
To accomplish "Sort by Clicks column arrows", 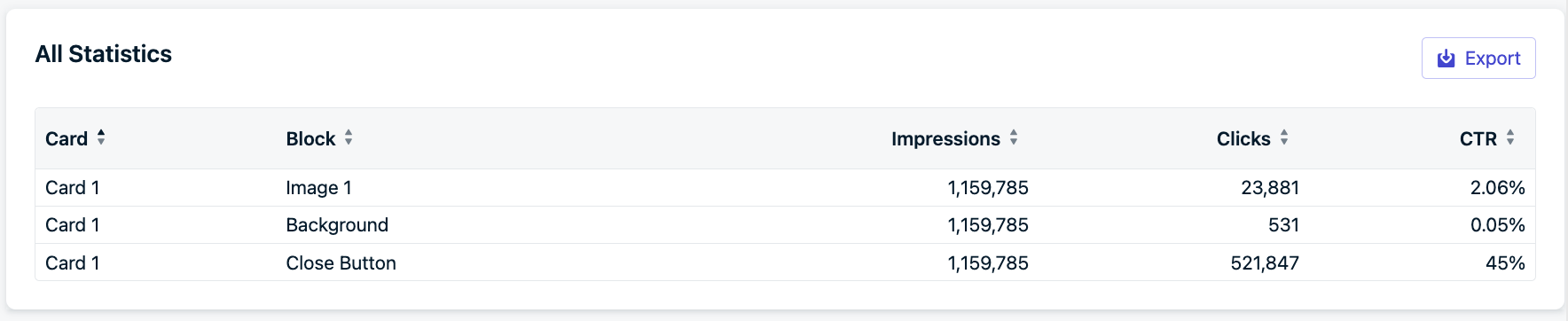I will click(x=1284, y=137).
